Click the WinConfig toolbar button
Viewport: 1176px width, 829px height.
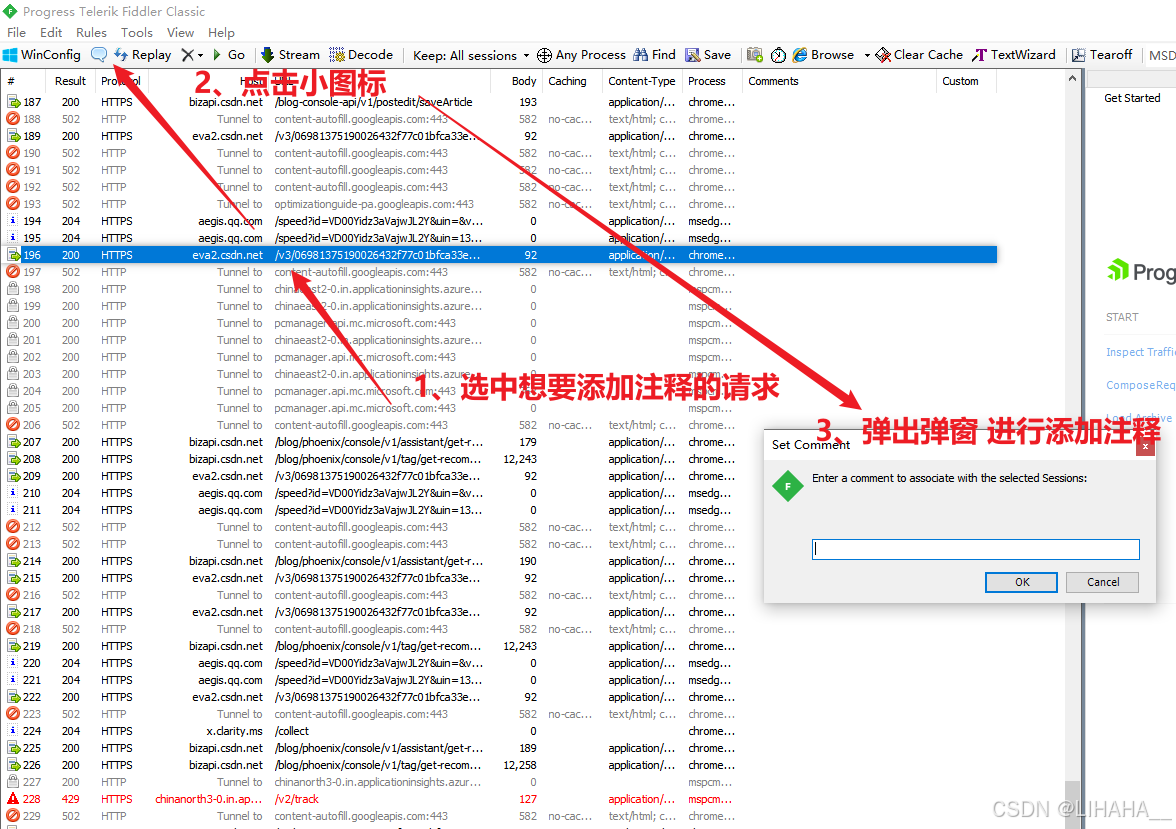coord(42,55)
